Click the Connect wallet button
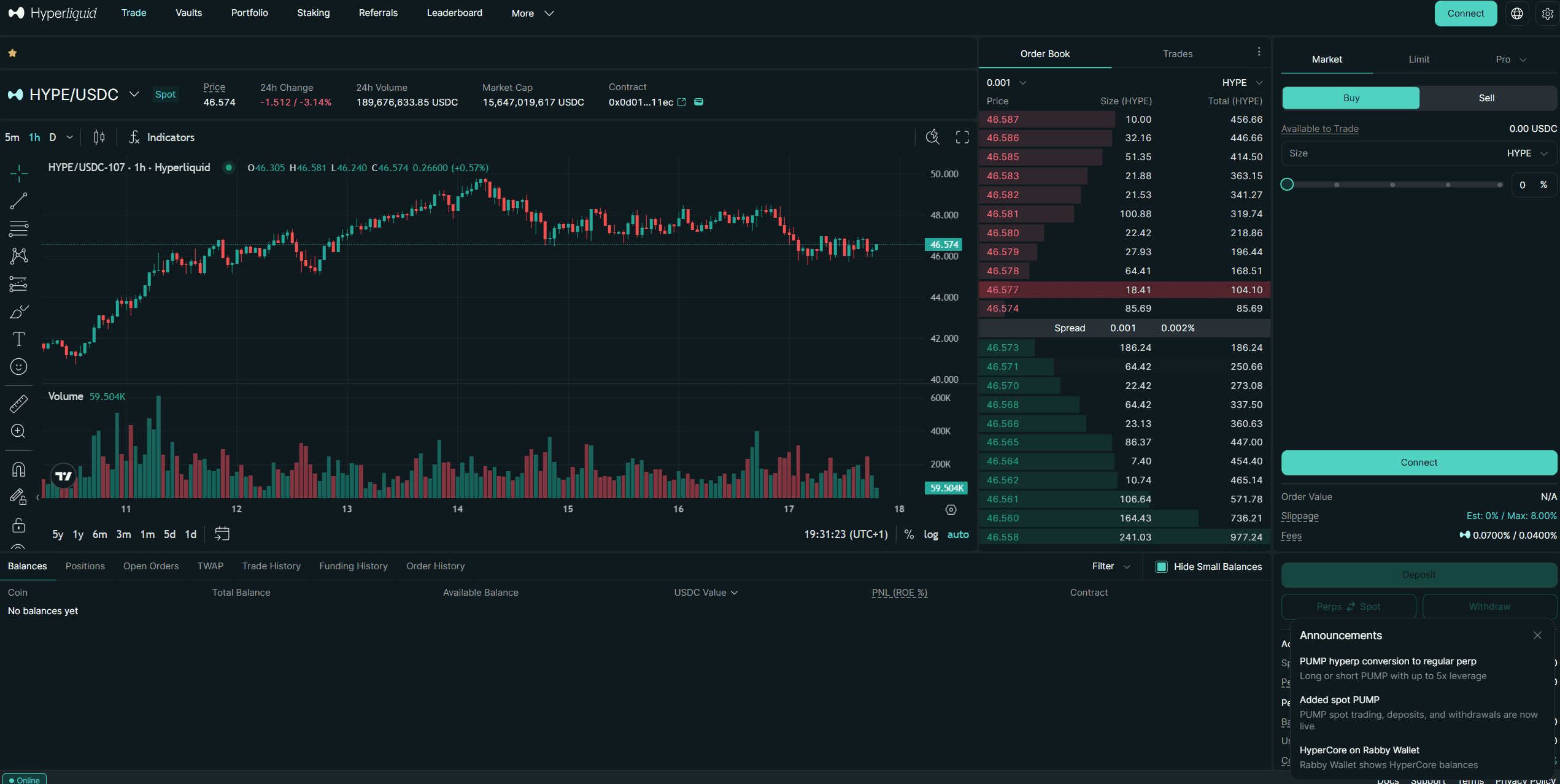The width and height of the screenshot is (1560, 784). 1465,13
